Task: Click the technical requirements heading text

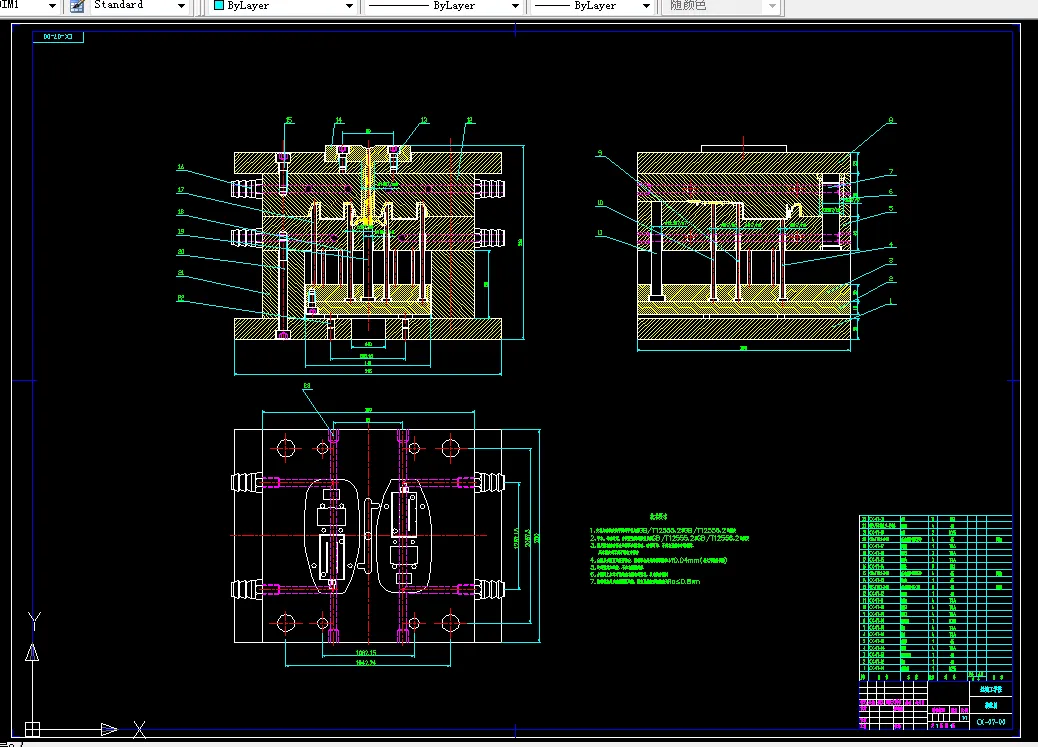Action: tap(658, 517)
